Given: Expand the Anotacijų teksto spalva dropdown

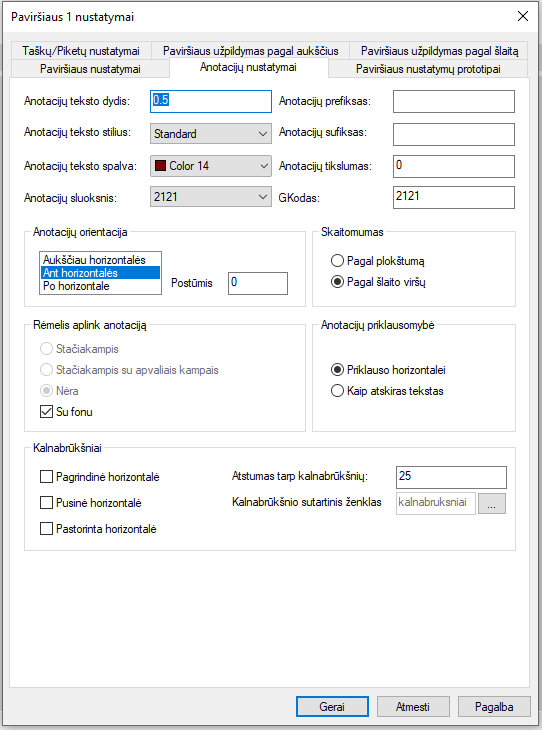Looking at the screenshot, I should coord(210,166).
